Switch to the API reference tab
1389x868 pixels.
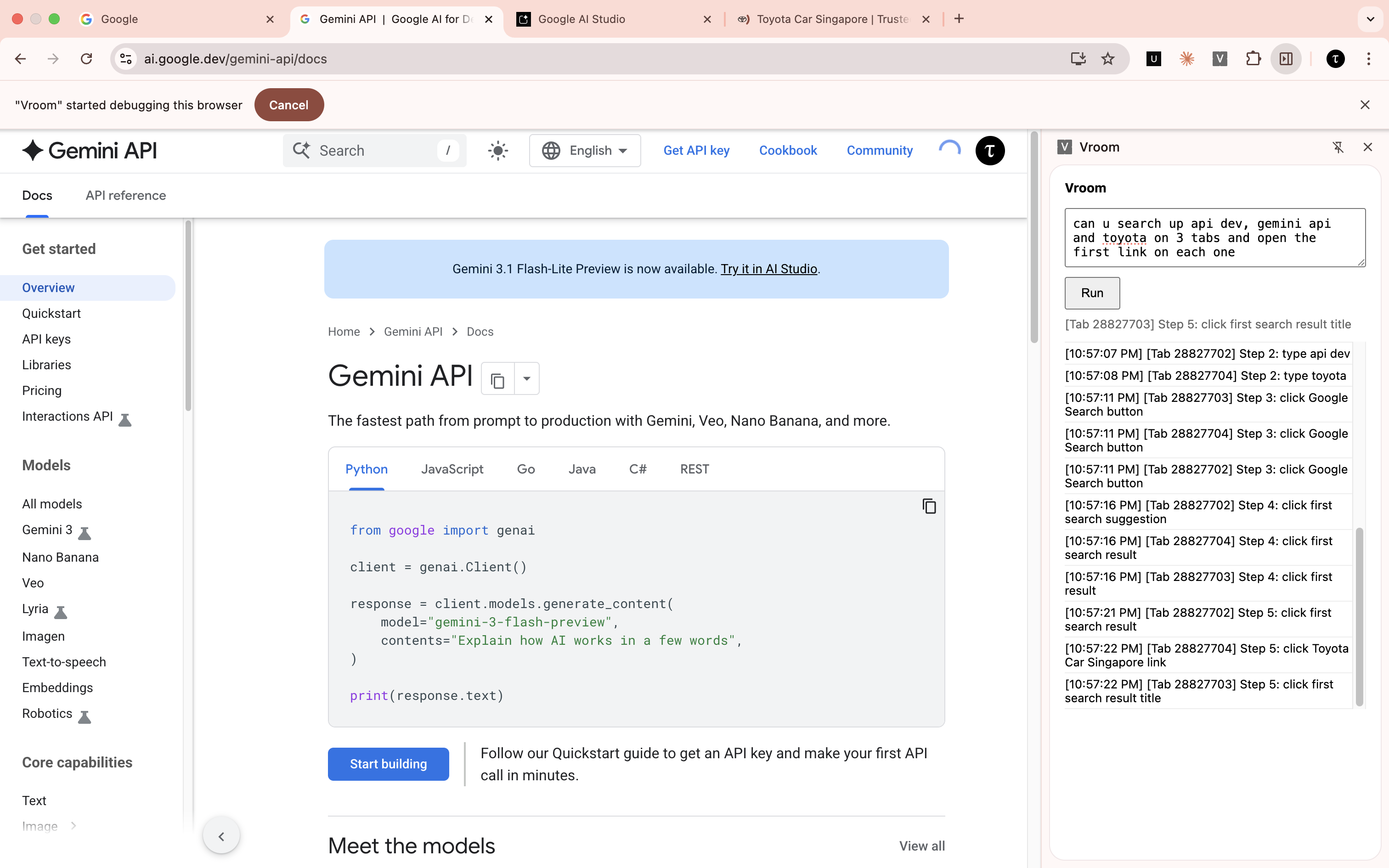coord(126,195)
